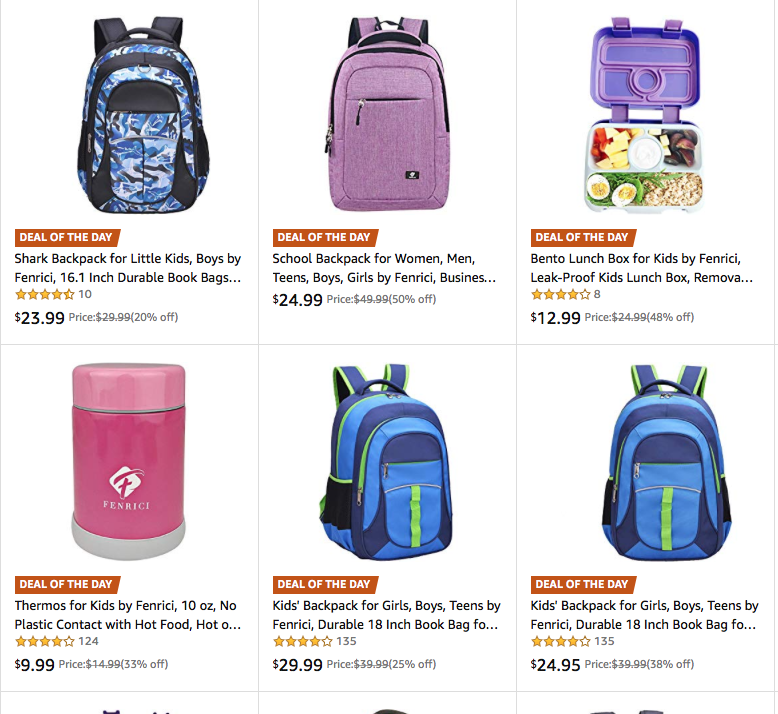View the purple Bento Lunch Box image
Screen dimensions: 778x714
pyautogui.click(x=644, y=115)
